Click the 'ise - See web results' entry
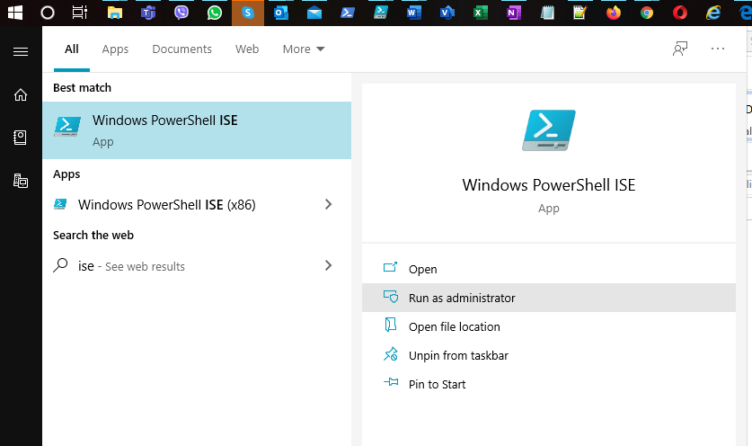This screenshot has height=446, width=752. coord(131,266)
